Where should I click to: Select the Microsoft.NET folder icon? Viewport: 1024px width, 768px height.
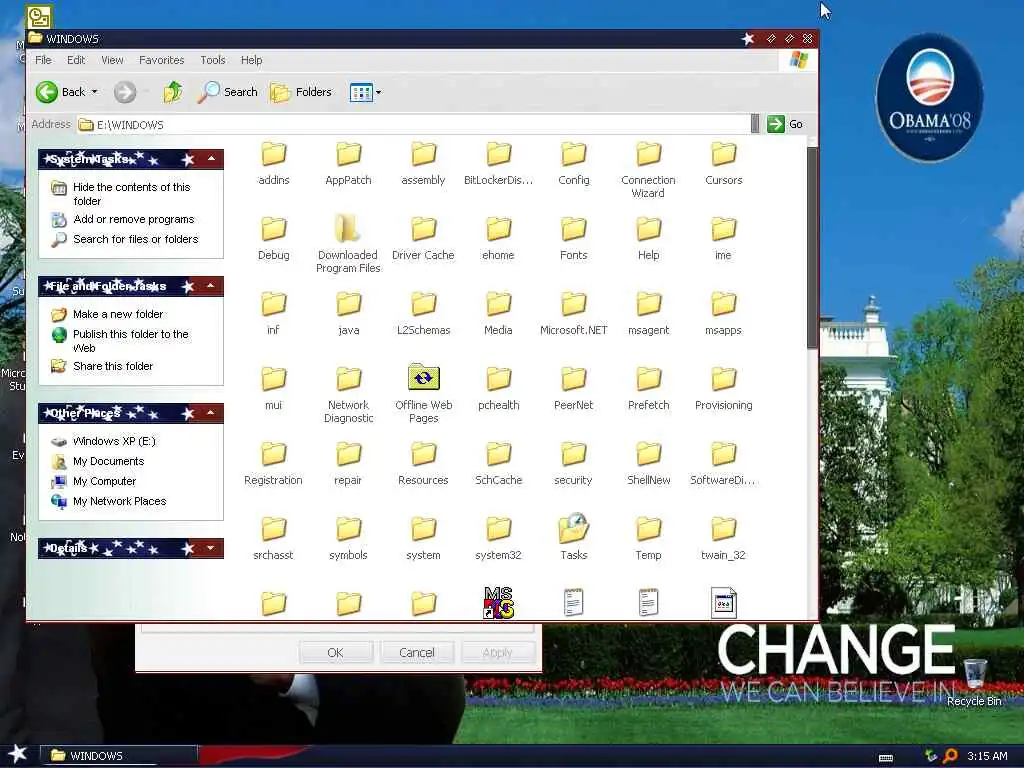pyautogui.click(x=573, y=304)
